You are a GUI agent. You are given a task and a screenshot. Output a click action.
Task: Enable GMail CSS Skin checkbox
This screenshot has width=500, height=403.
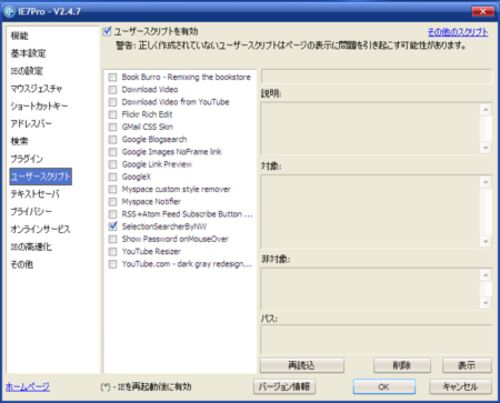point(113,127)
